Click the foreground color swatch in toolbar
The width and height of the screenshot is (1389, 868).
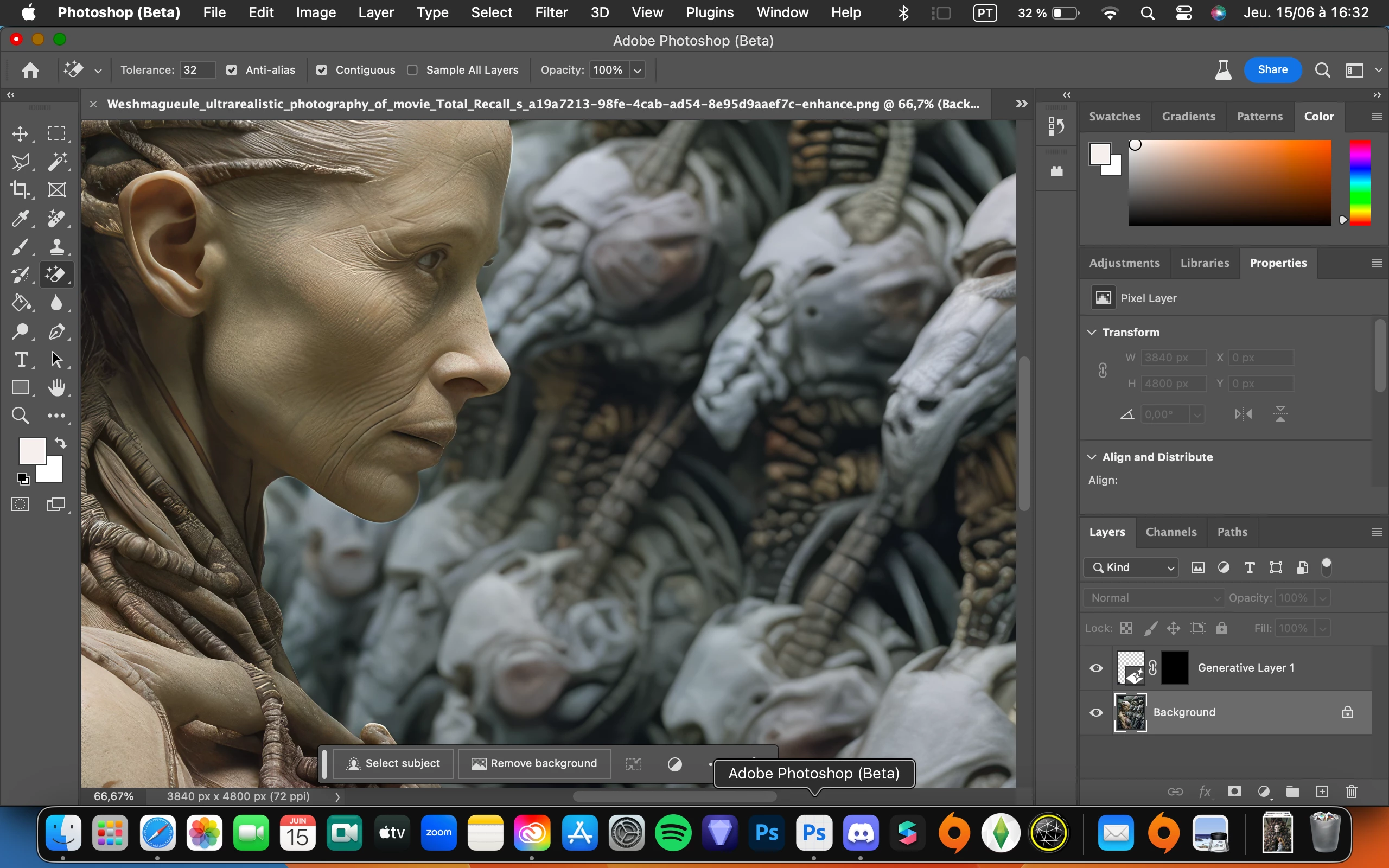click(x=31, y=451)
